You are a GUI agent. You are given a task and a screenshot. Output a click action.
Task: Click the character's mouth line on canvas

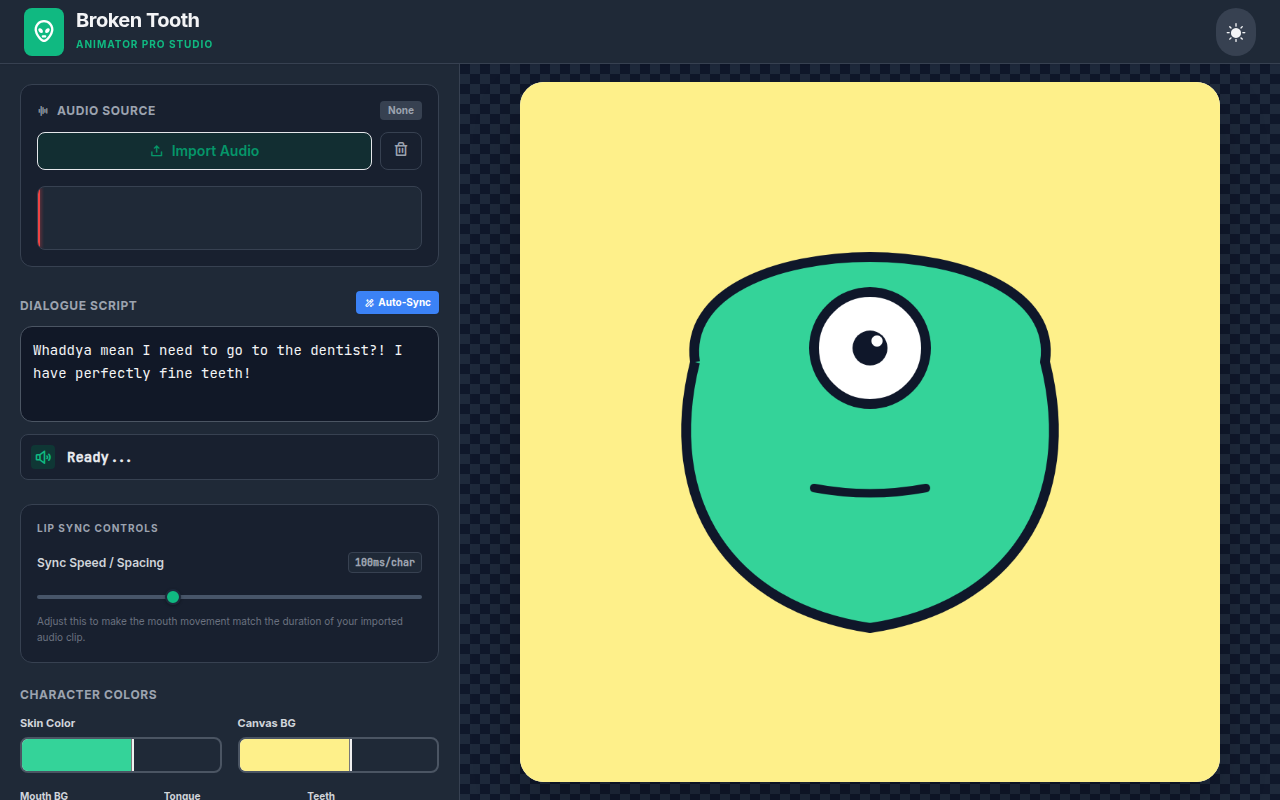(x=870, y=490)
